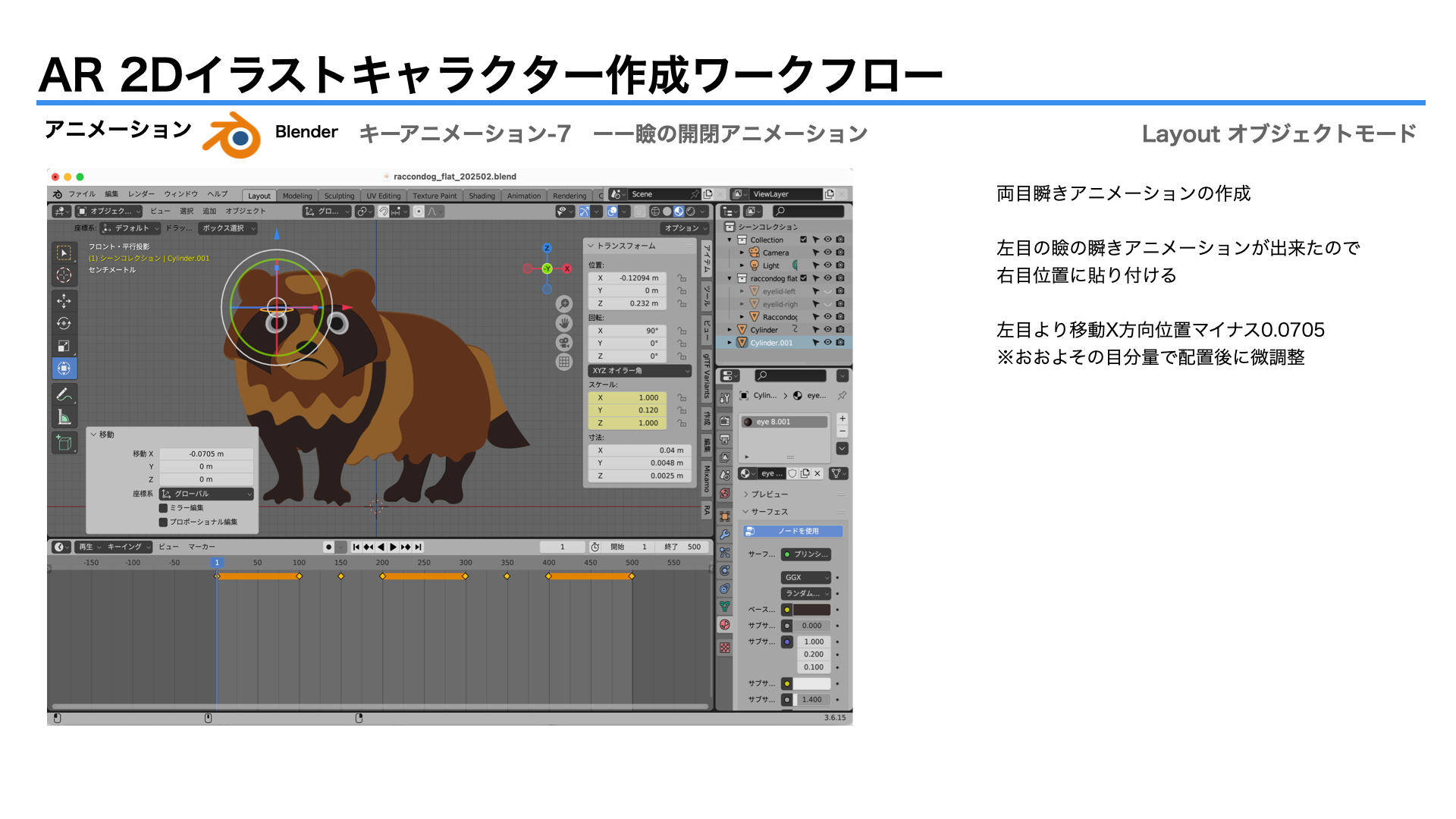
Task: Click the viewport zoom magnifier icon
Action: tap(564, 304)
